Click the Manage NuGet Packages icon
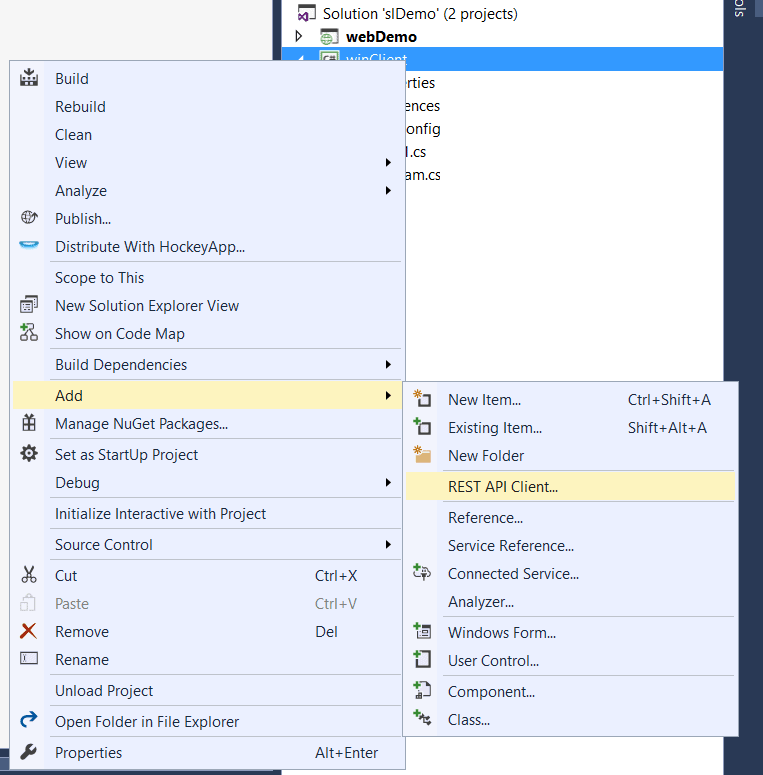The width and height of the screenshot is (763, 775). pyautogui.click(x=29, y=423)
